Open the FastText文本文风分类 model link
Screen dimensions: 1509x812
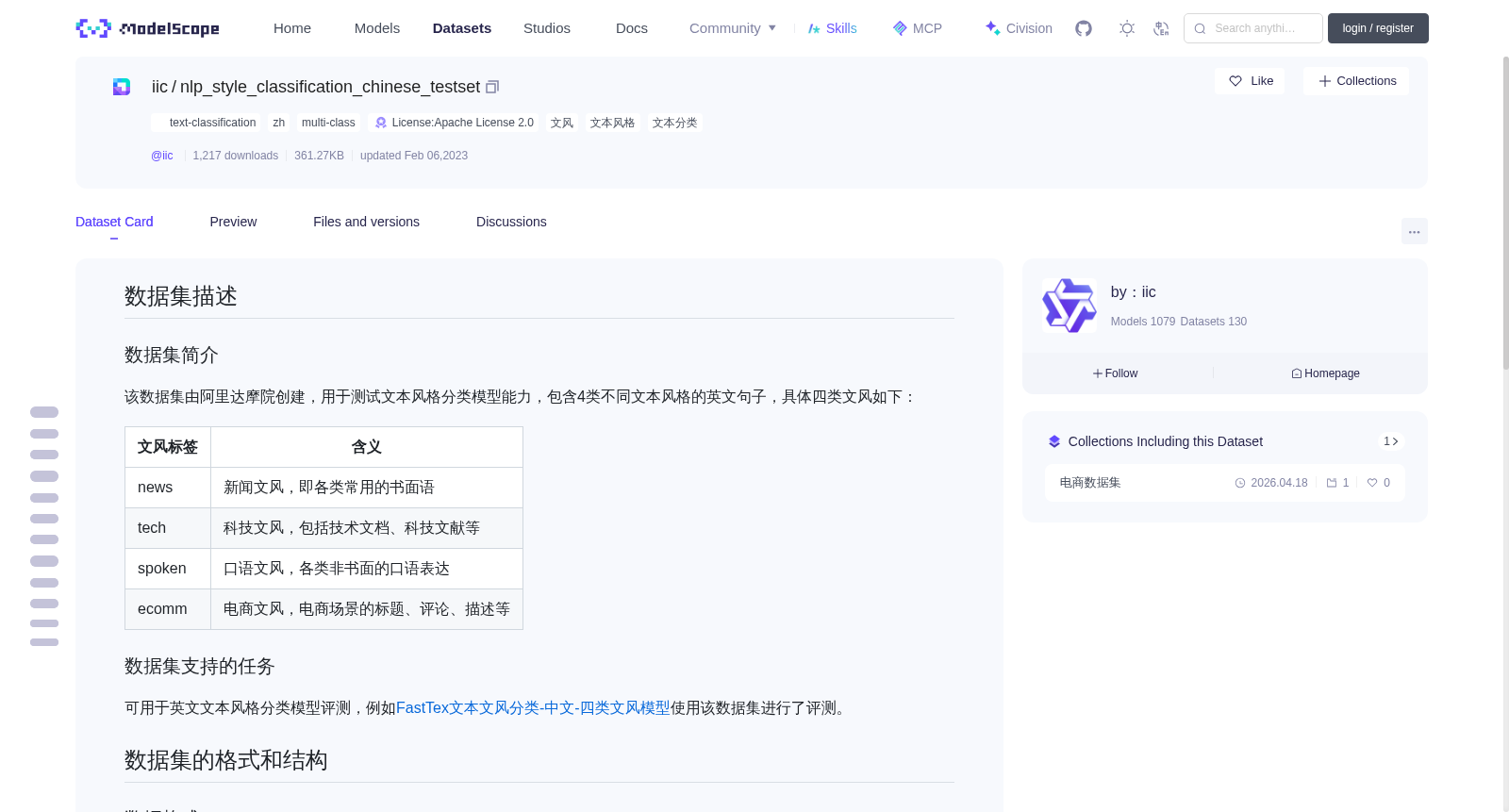[533, 708]
